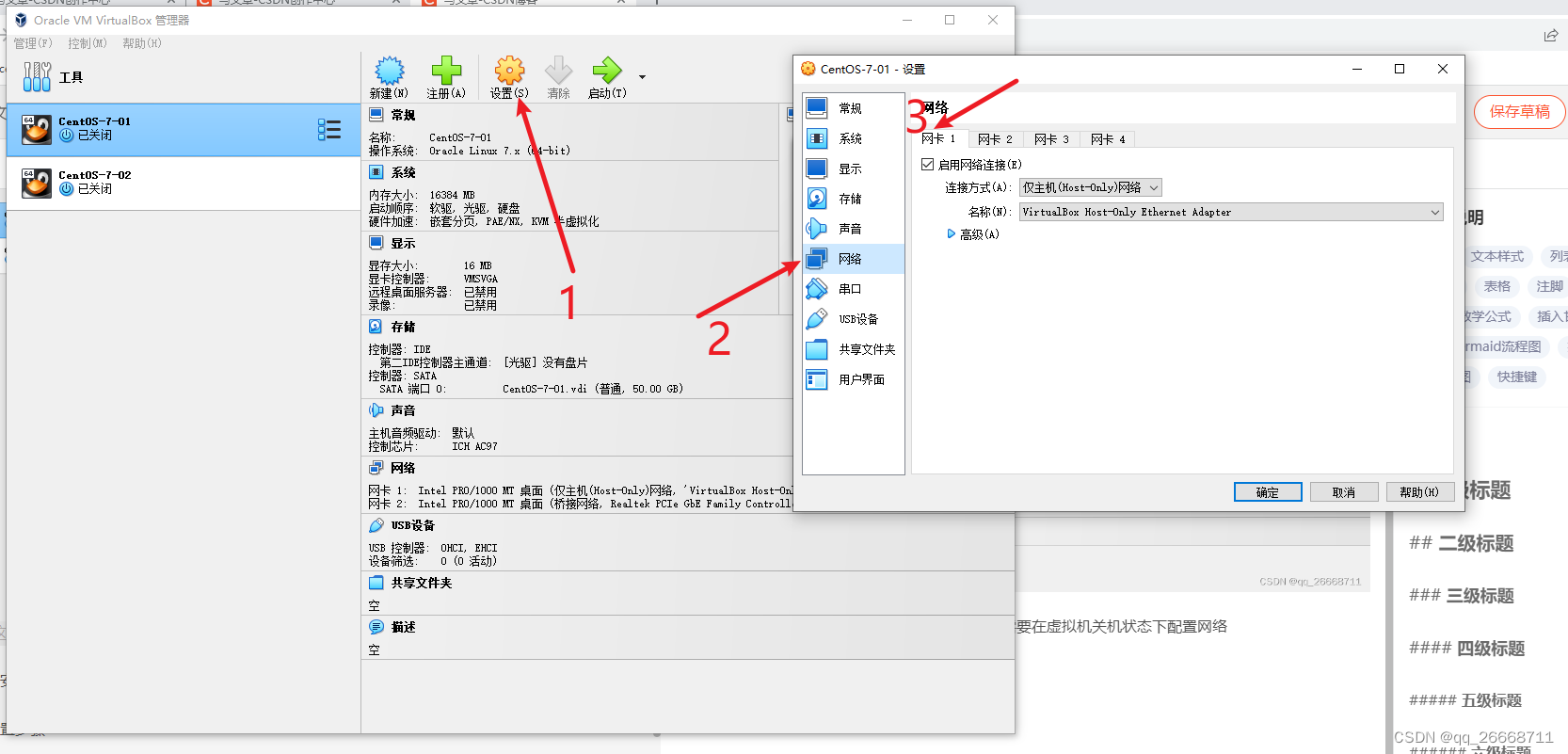The width and height of the screenshot is (1568, 754).
Task: Select 声音 category in settings dialog
Action: pyautogui.click(x=854, y=229)
